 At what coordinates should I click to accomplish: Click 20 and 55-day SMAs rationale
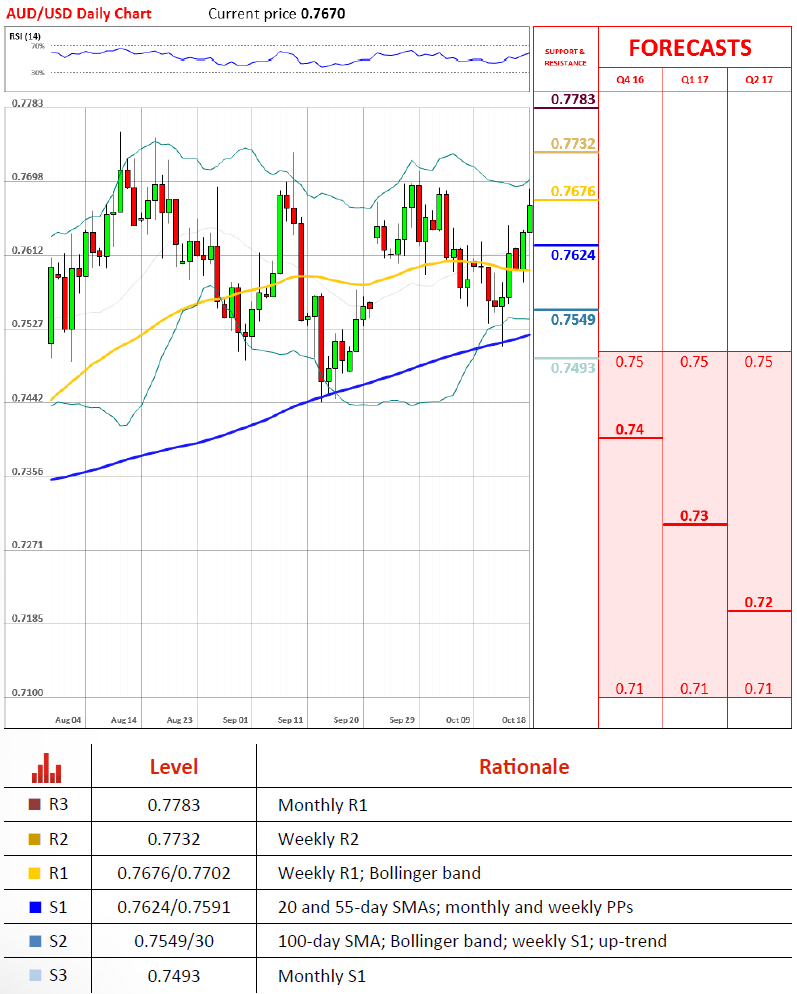[455, 908]
